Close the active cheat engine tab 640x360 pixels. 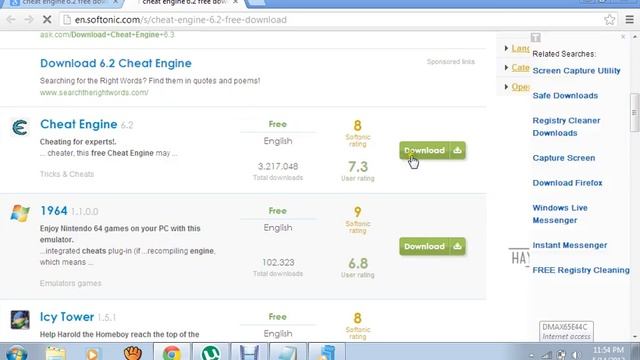236,2
